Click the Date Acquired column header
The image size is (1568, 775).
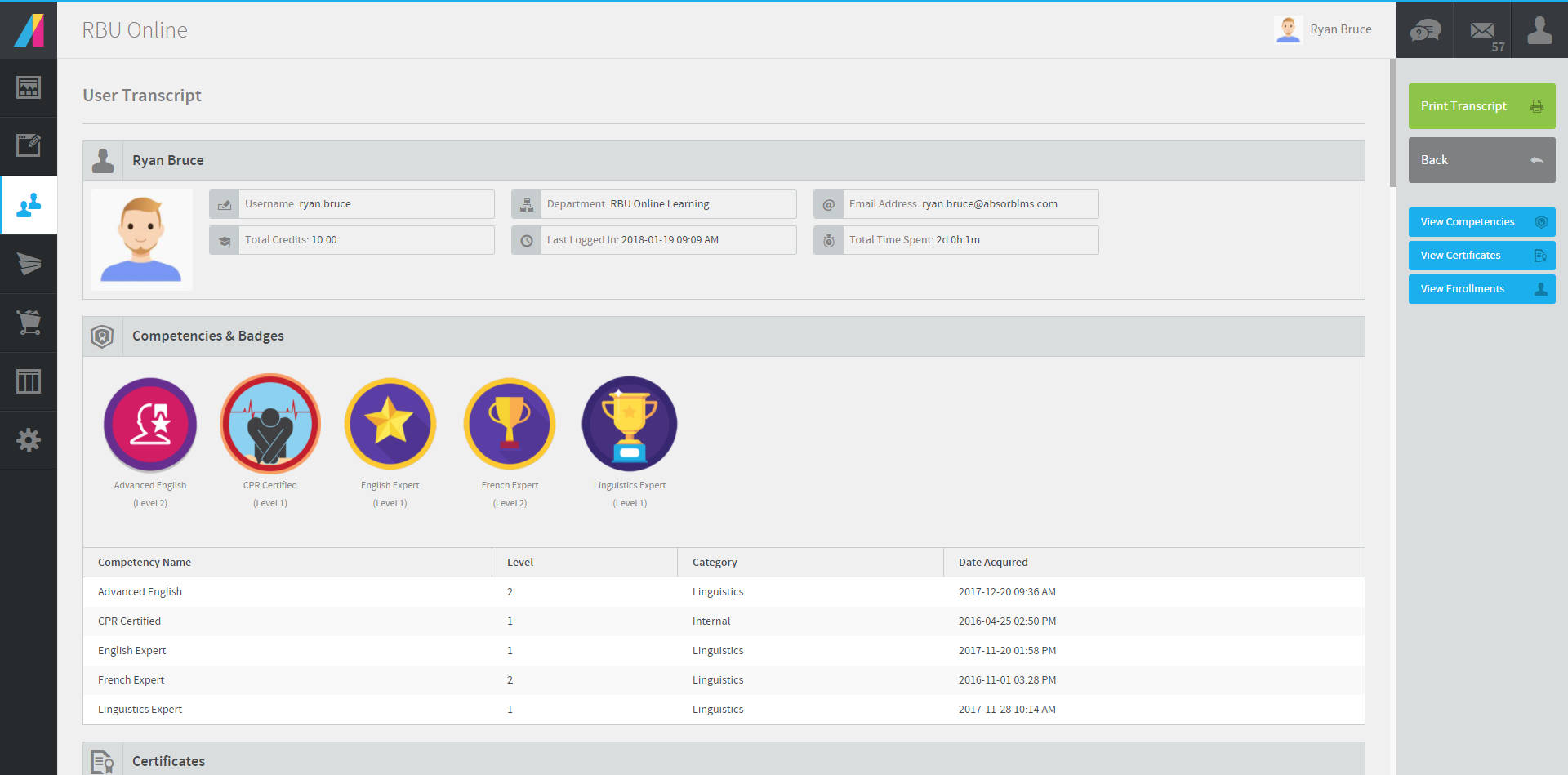click(993, 563)
